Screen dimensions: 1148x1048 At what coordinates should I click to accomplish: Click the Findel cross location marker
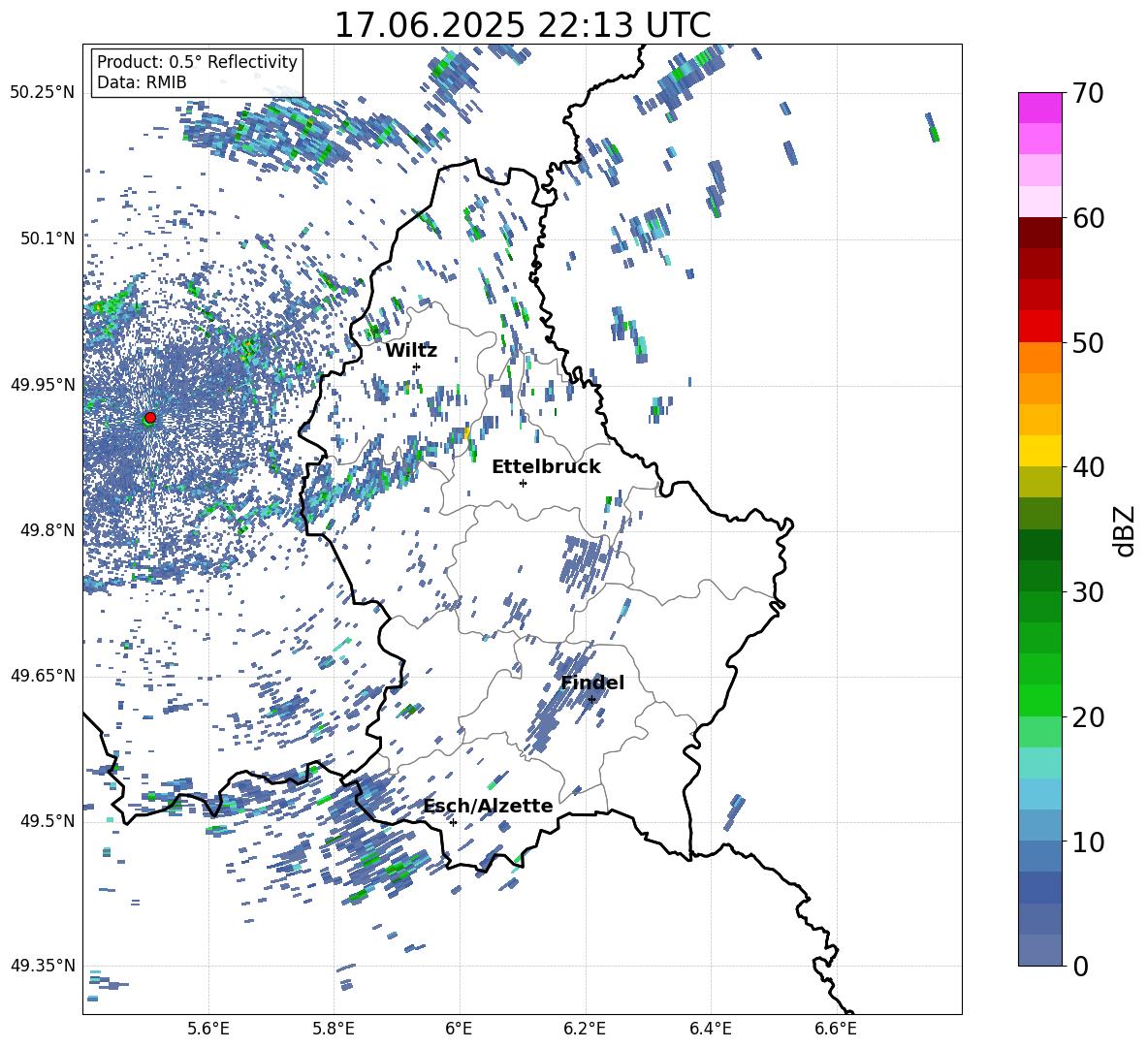coord(591,700)
